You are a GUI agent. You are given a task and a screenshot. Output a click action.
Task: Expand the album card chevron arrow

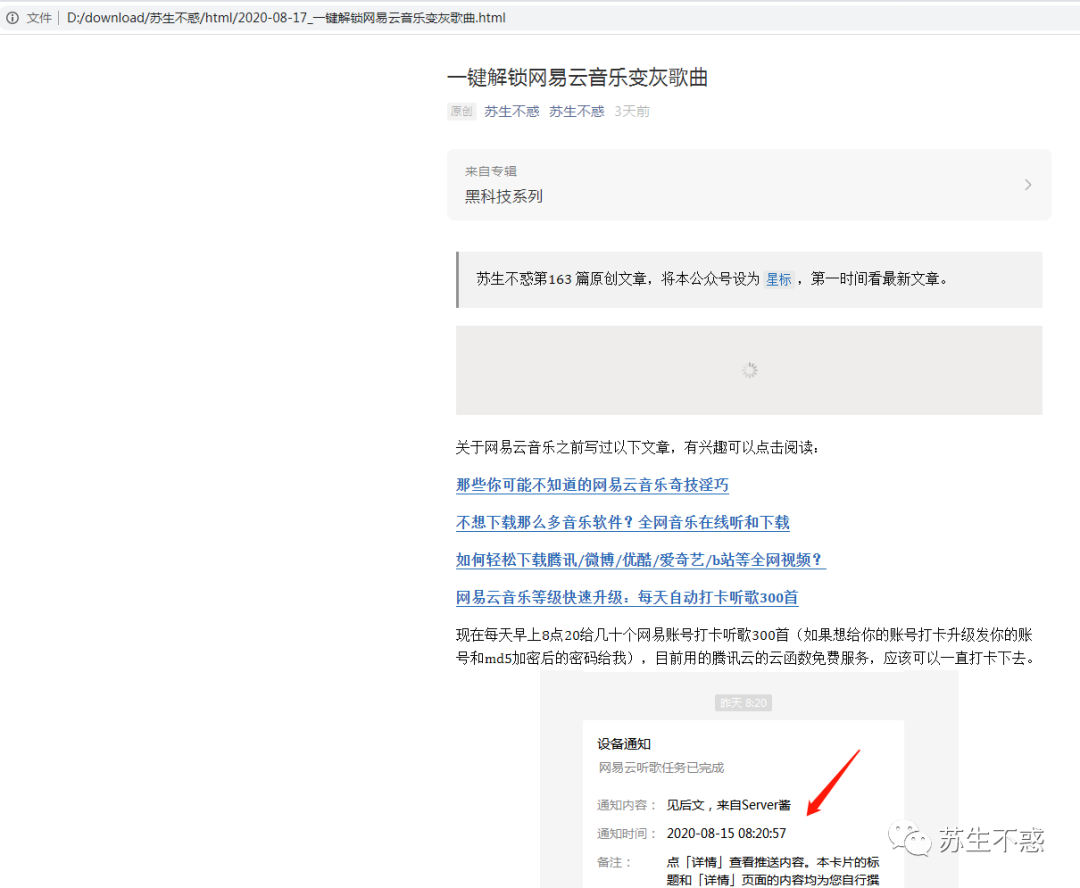pos(1028,185)
